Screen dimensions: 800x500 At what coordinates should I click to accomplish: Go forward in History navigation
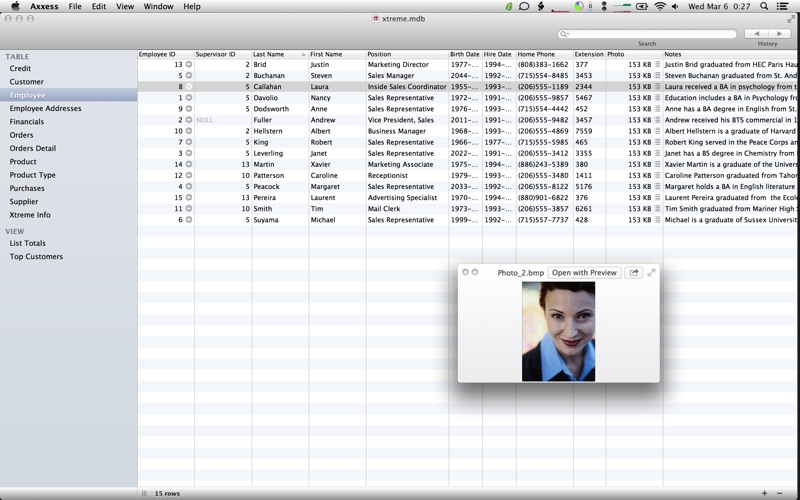[x=779, y=34]
